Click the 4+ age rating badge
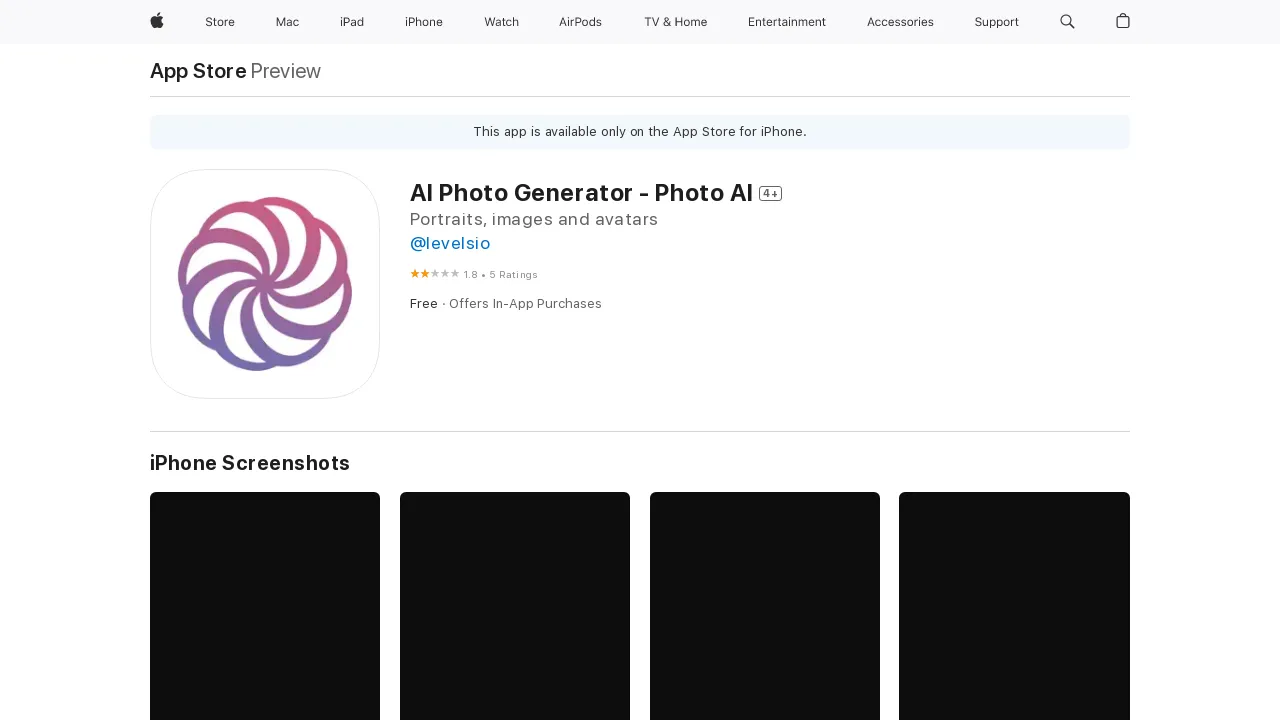 tap(770, 193)
